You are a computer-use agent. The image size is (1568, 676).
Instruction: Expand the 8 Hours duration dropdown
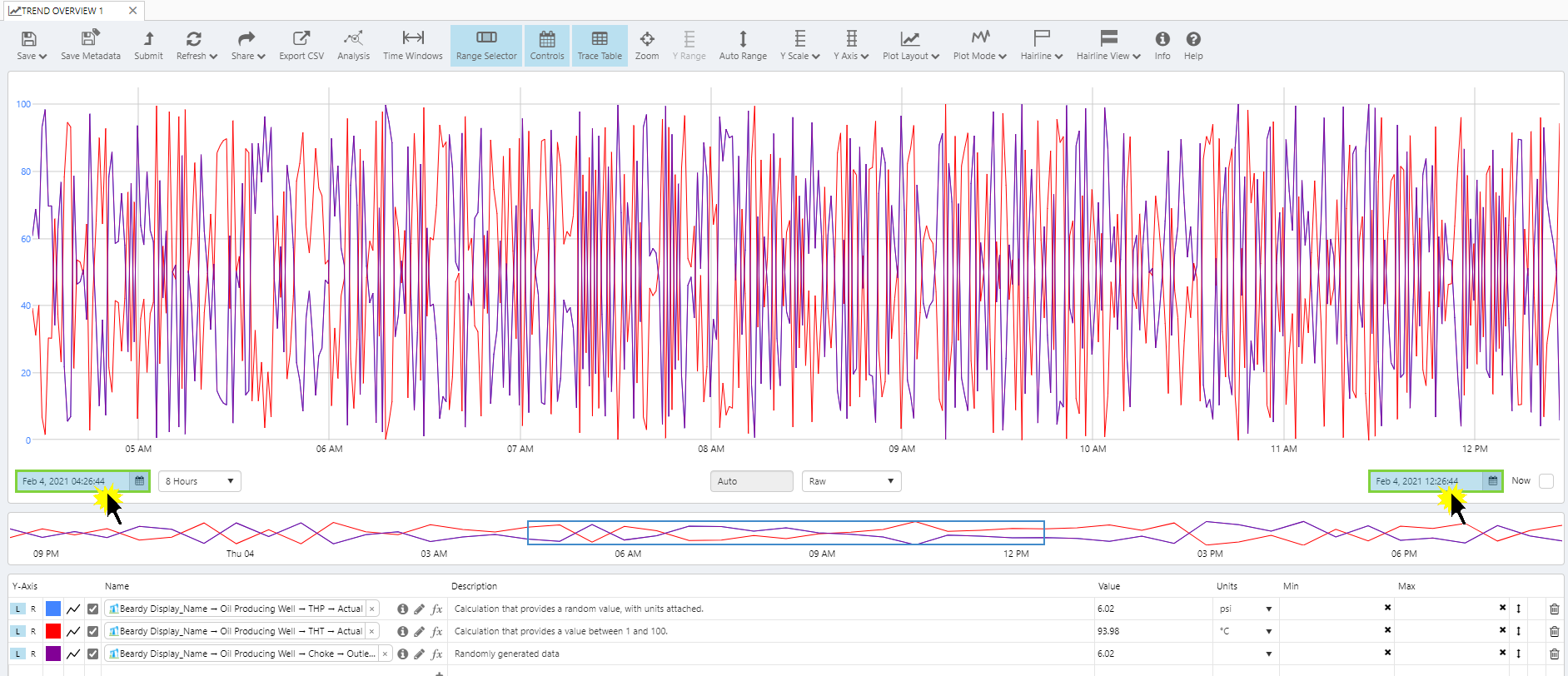(199, 481)
